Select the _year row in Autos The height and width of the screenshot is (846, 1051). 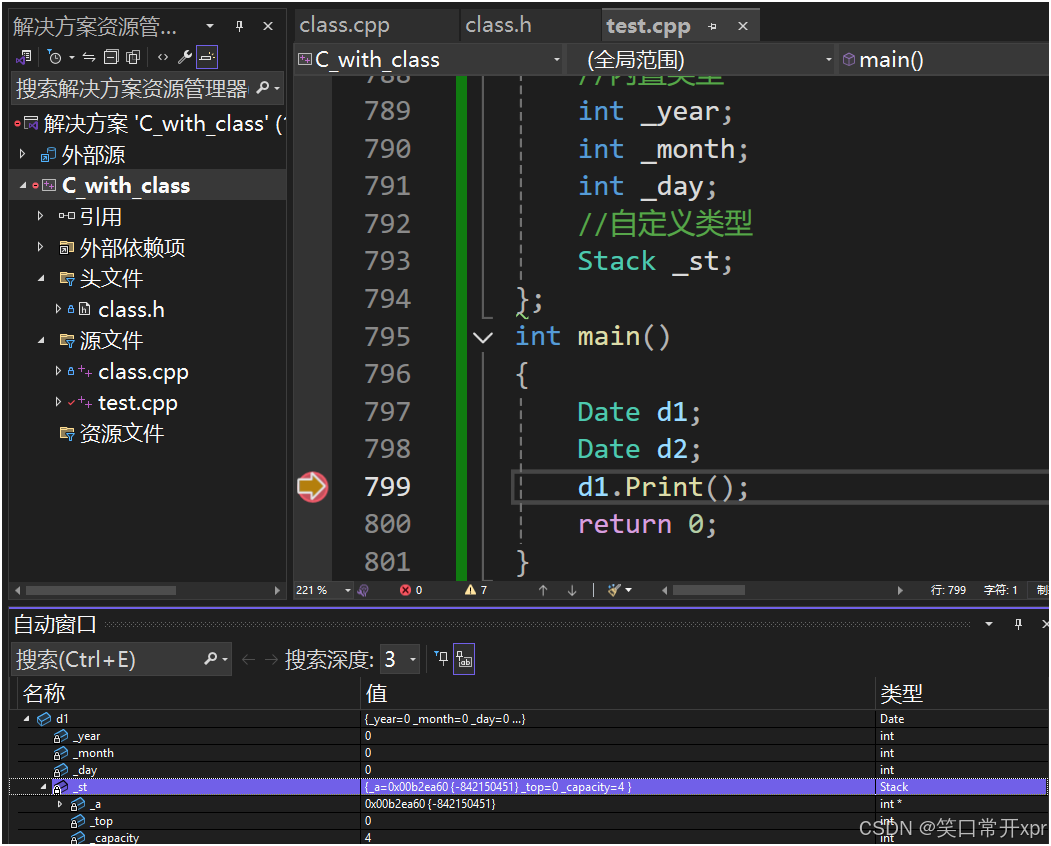(x=530, y=736)
